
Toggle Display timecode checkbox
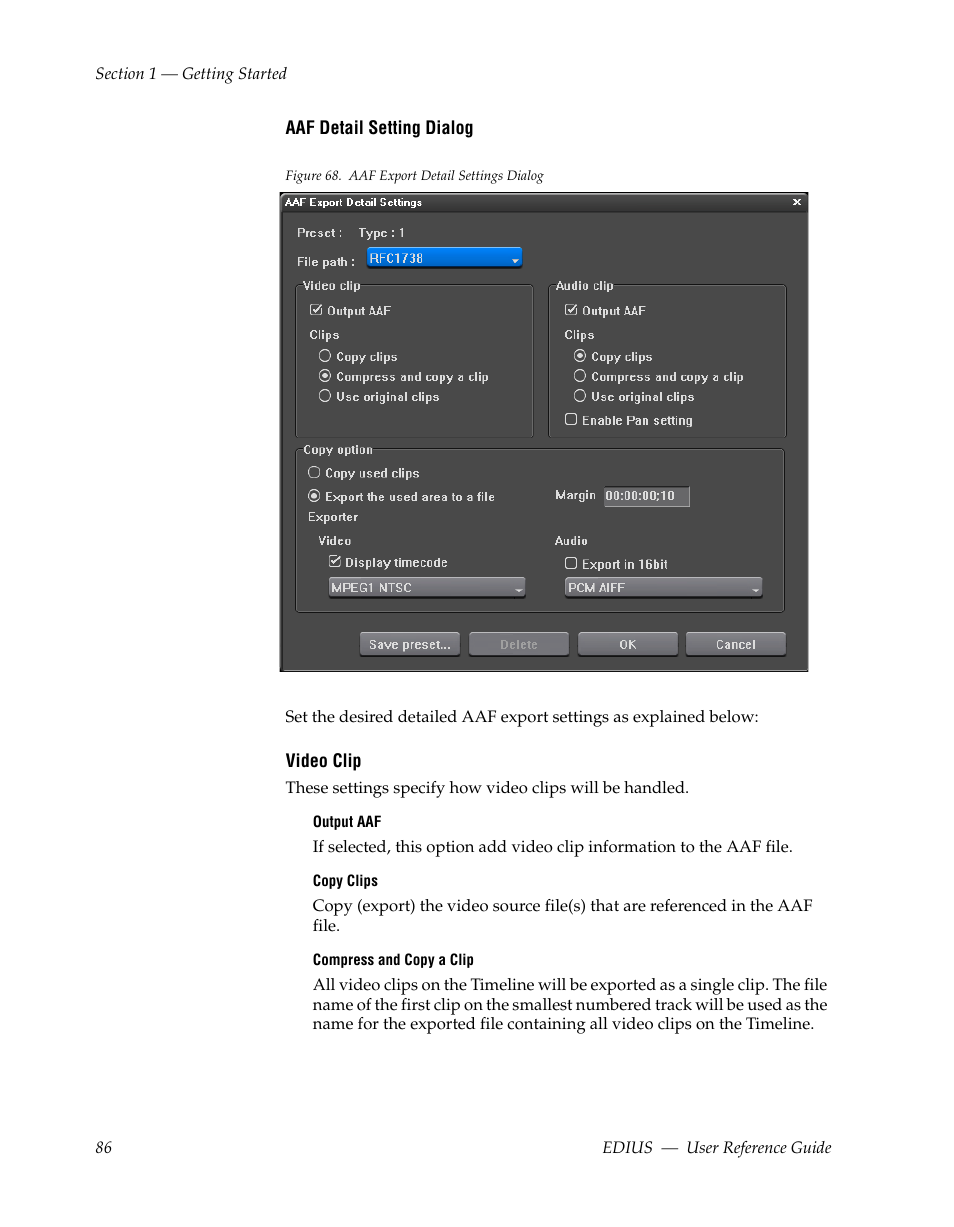tap(335, 562)
